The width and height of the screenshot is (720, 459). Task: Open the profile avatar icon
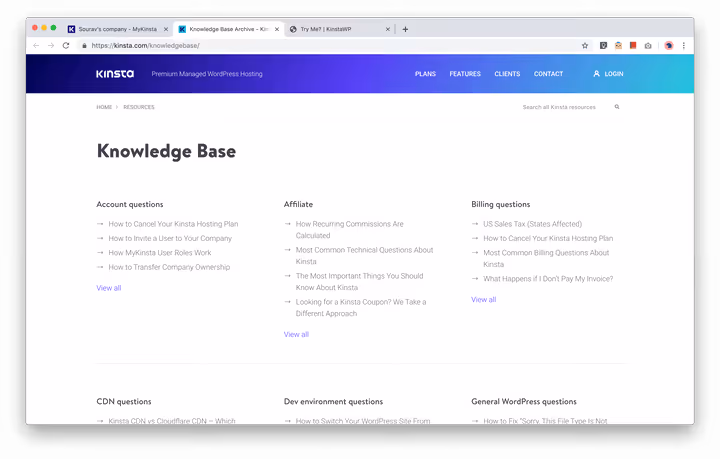click(669, 45)
